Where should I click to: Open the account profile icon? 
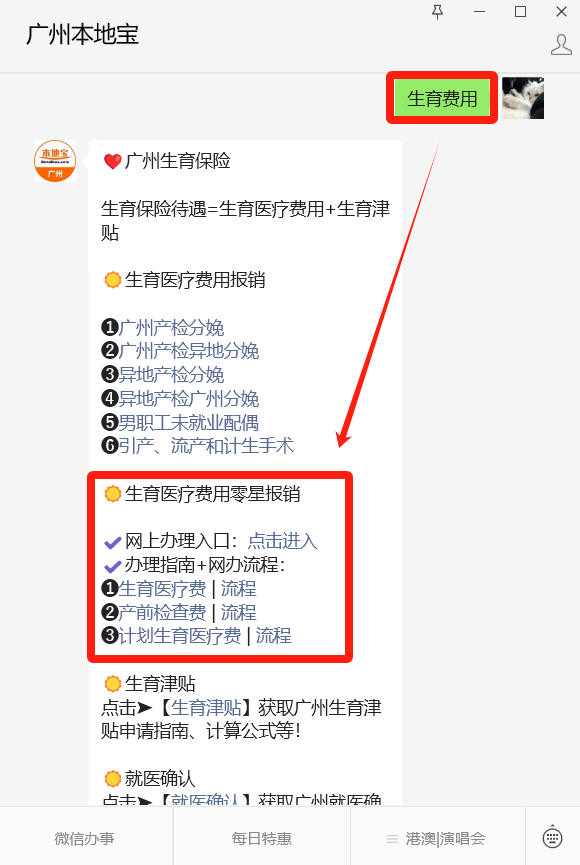[x=561, y=45]
